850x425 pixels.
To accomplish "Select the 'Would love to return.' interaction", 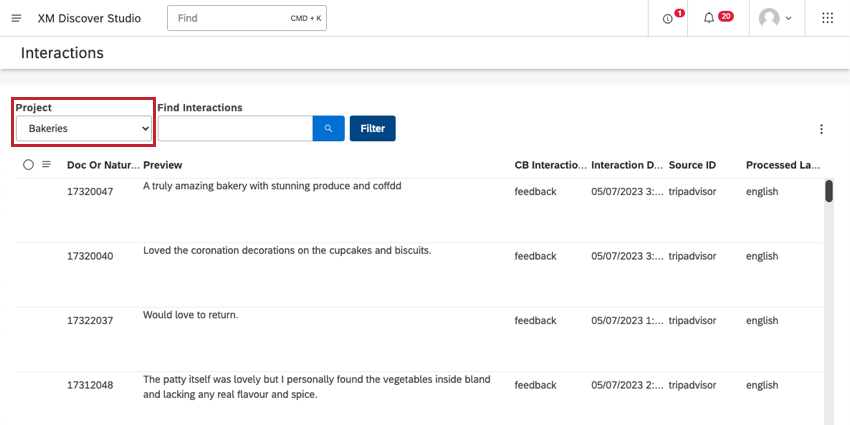I will (x=191, y=315).
